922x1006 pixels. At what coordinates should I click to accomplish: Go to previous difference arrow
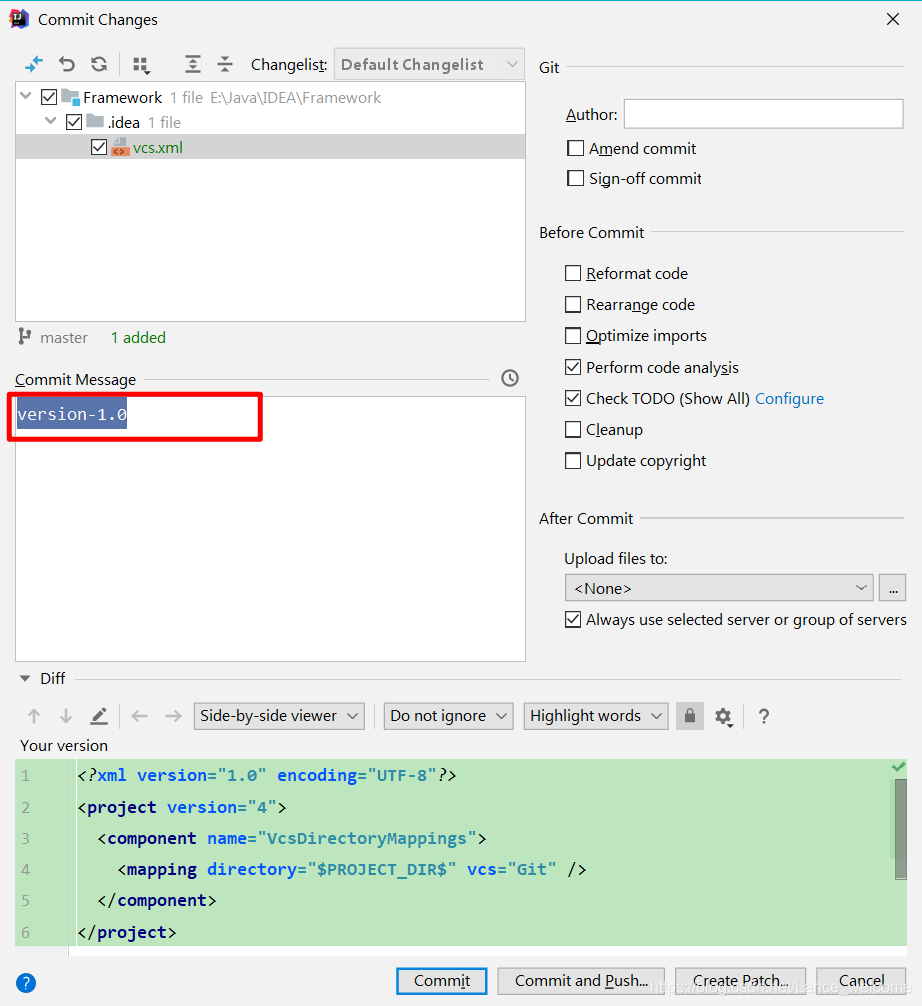click(x=34, y=716)
